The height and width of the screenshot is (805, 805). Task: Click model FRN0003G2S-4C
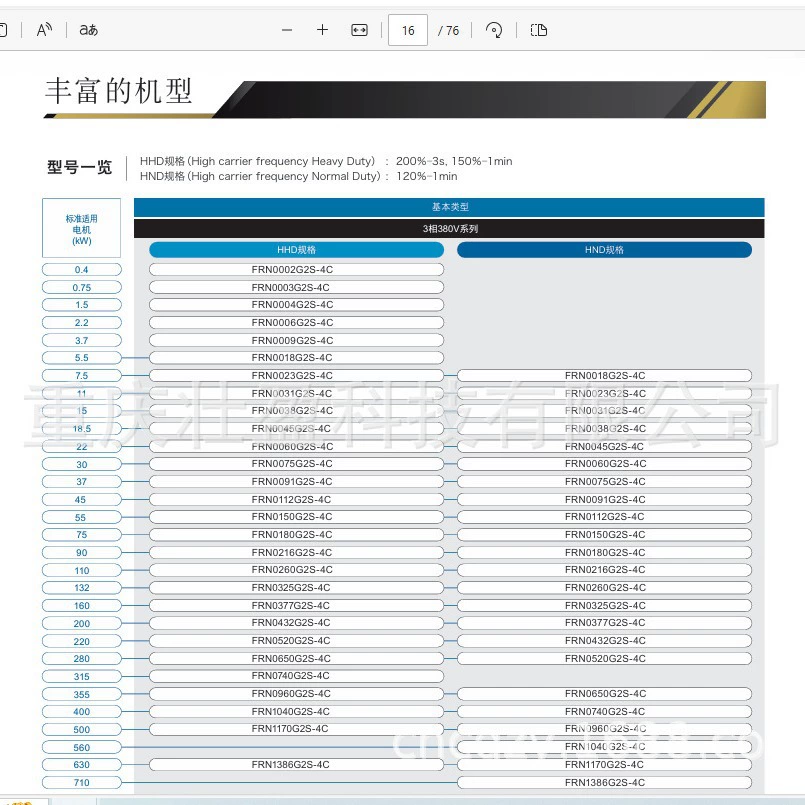296,288
